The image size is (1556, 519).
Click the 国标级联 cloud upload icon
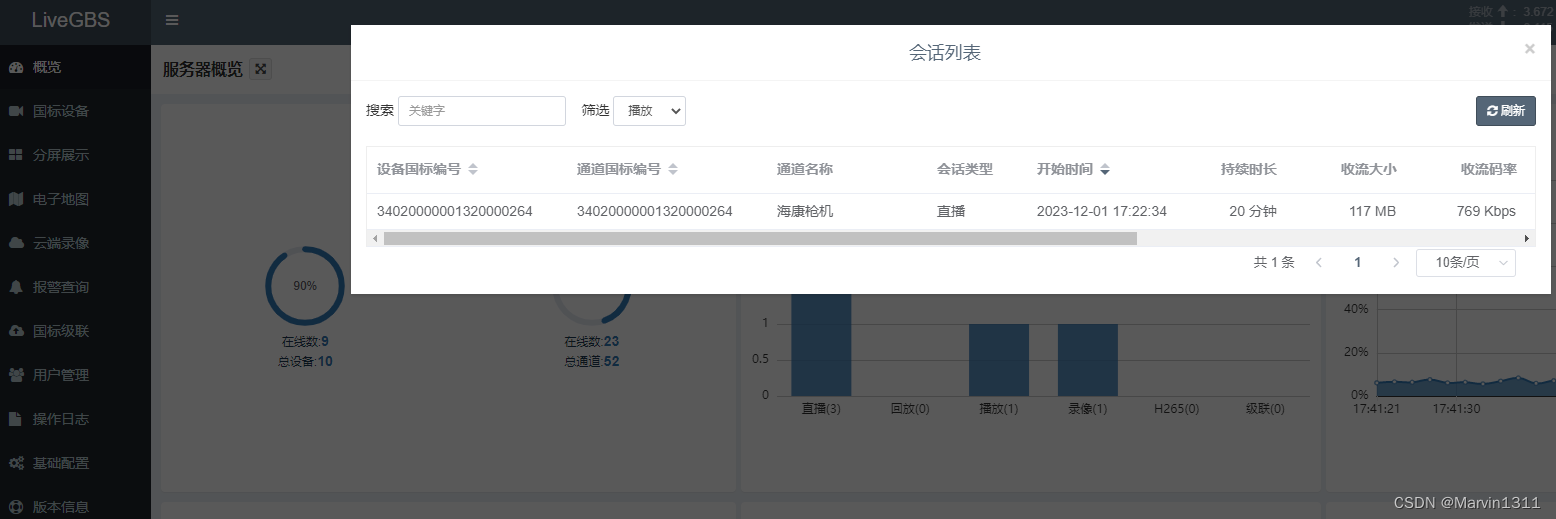click(16, 331)
